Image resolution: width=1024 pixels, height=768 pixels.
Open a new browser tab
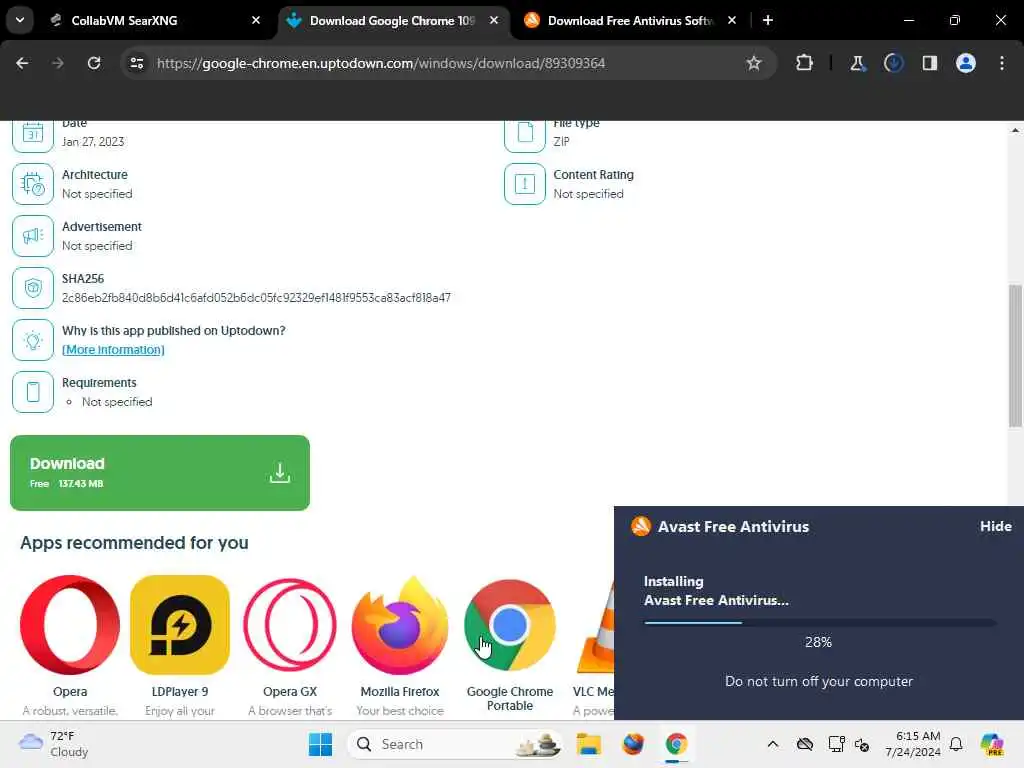[x=768, y=21]
